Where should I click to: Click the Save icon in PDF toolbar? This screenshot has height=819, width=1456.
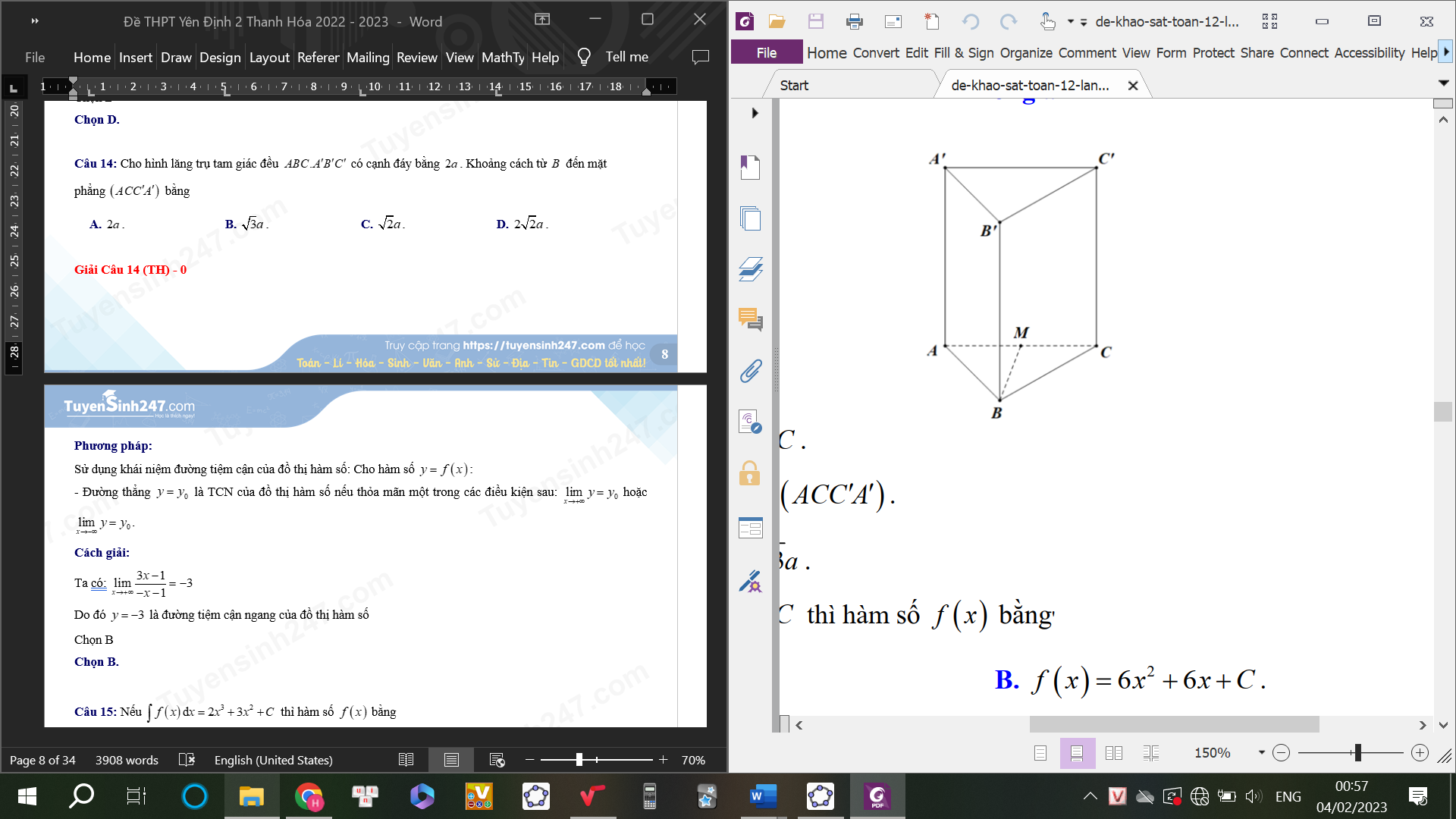(x=816, y=21)
